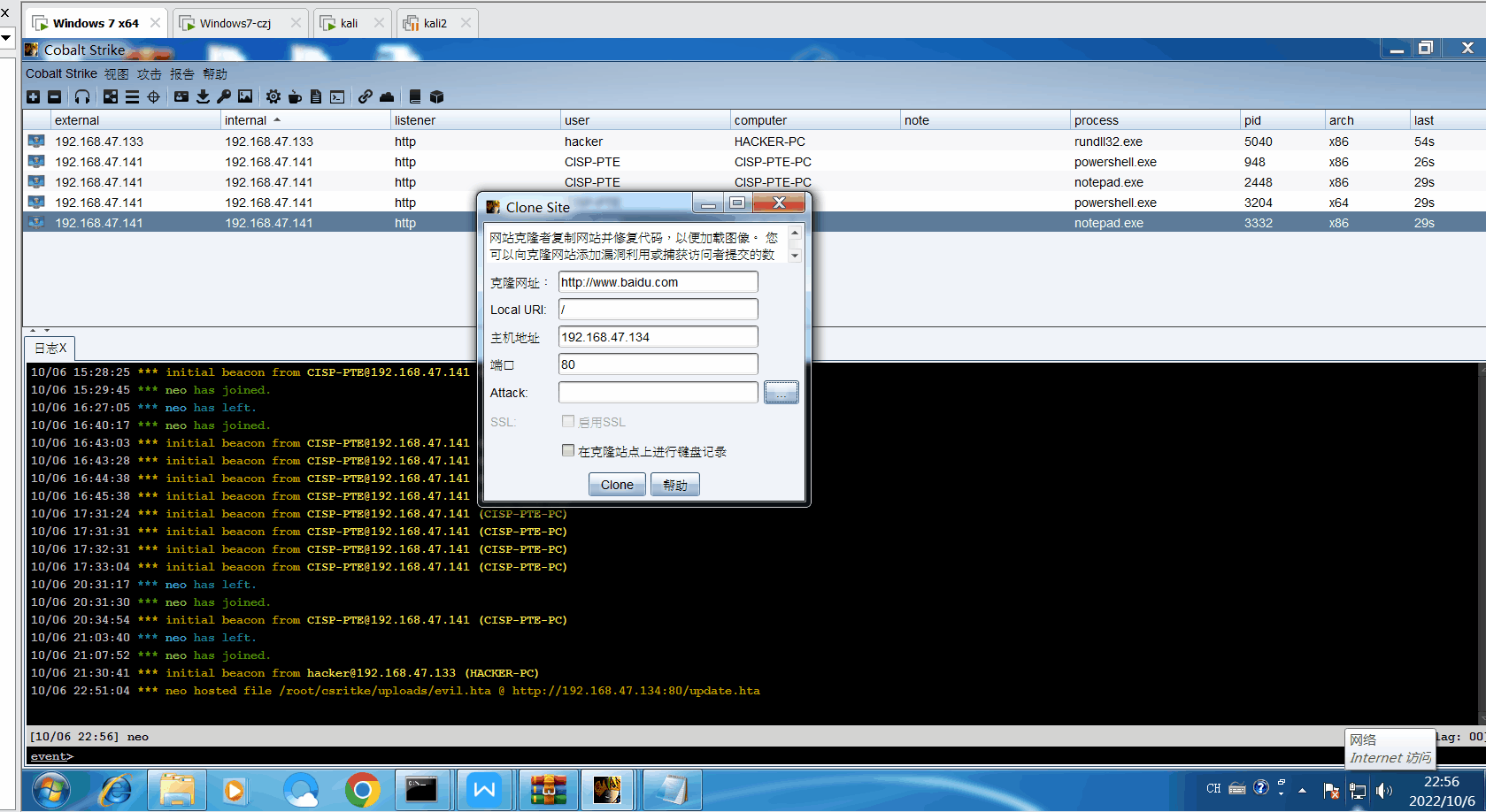This screenshot has width=1486, height=812.
Task: Click the volume icon in system tray
Action: [1384, 790]
